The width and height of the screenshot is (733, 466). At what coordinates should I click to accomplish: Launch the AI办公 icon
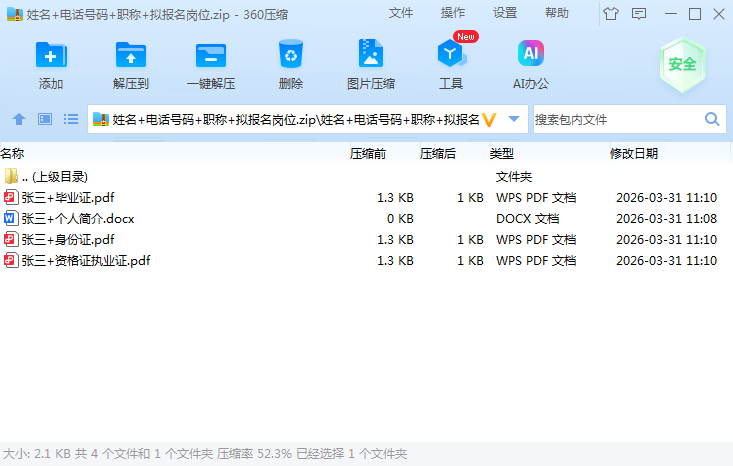pyautogui.click(x=531, y=53)
